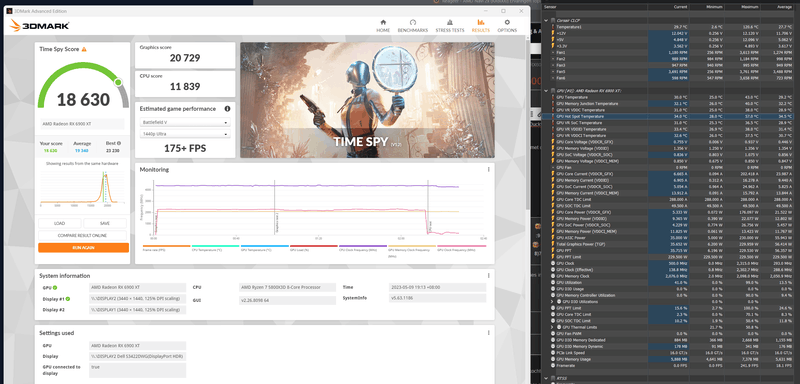
Task: Click the GPU Clock sensor icon
Action: (x=553, y=263)
